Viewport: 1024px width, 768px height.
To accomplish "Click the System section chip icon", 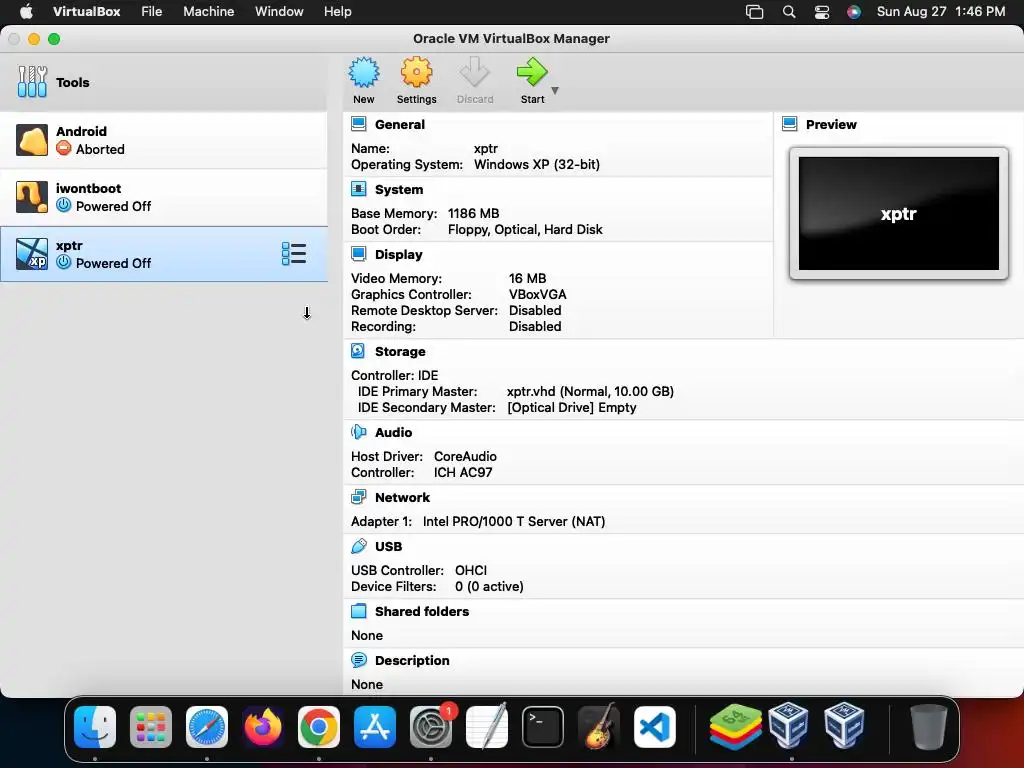I will point(359,189).
